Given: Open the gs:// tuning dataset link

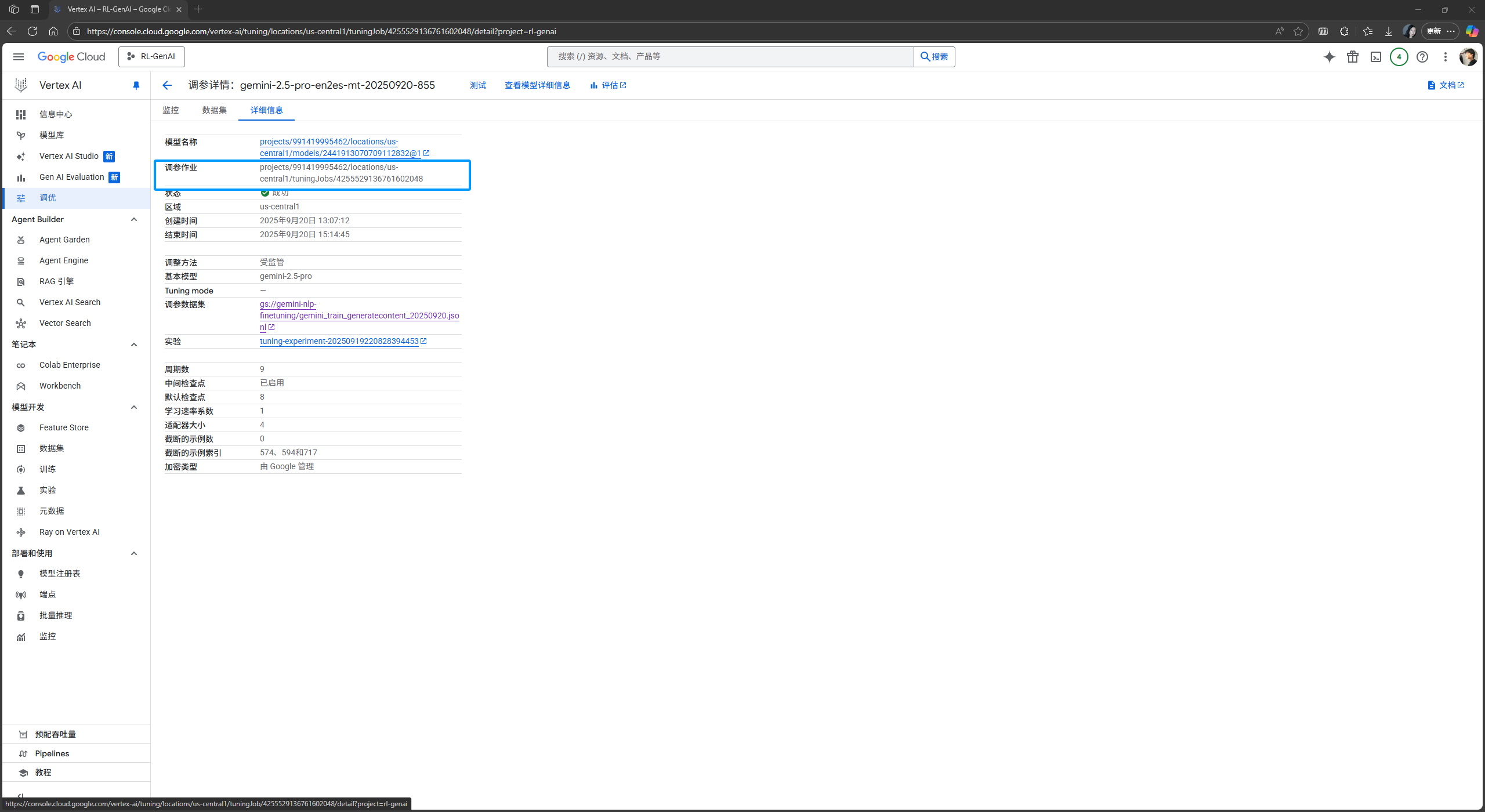Looking at the screenshot, I should point(359,316).
